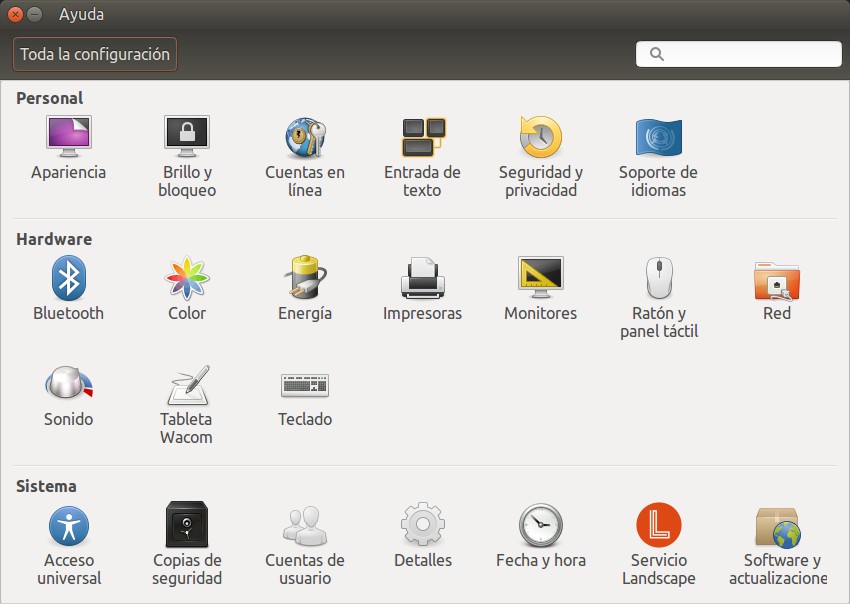This screenshot has width=850, height=604.
Task: Open the Apariencia settings icon
Action: pos(68,138)
